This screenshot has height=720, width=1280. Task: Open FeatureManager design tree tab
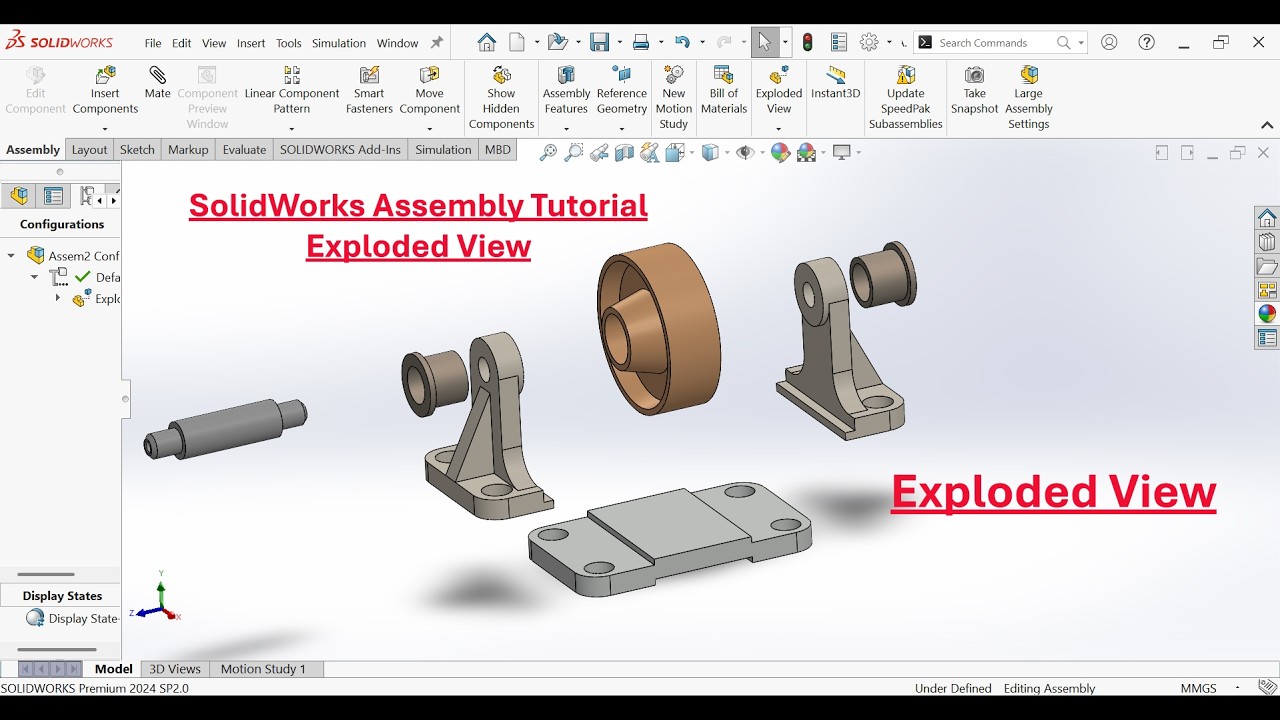19,196
